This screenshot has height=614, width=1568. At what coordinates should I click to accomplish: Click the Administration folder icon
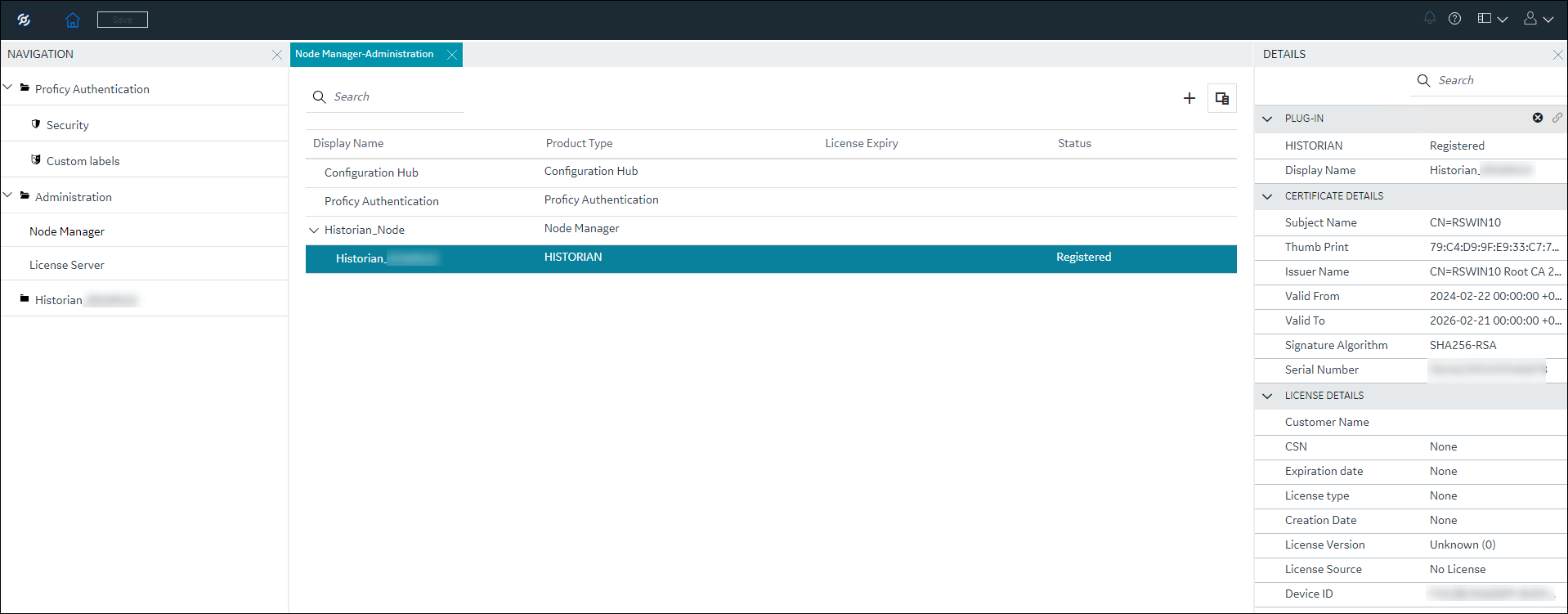click(25, 195)
